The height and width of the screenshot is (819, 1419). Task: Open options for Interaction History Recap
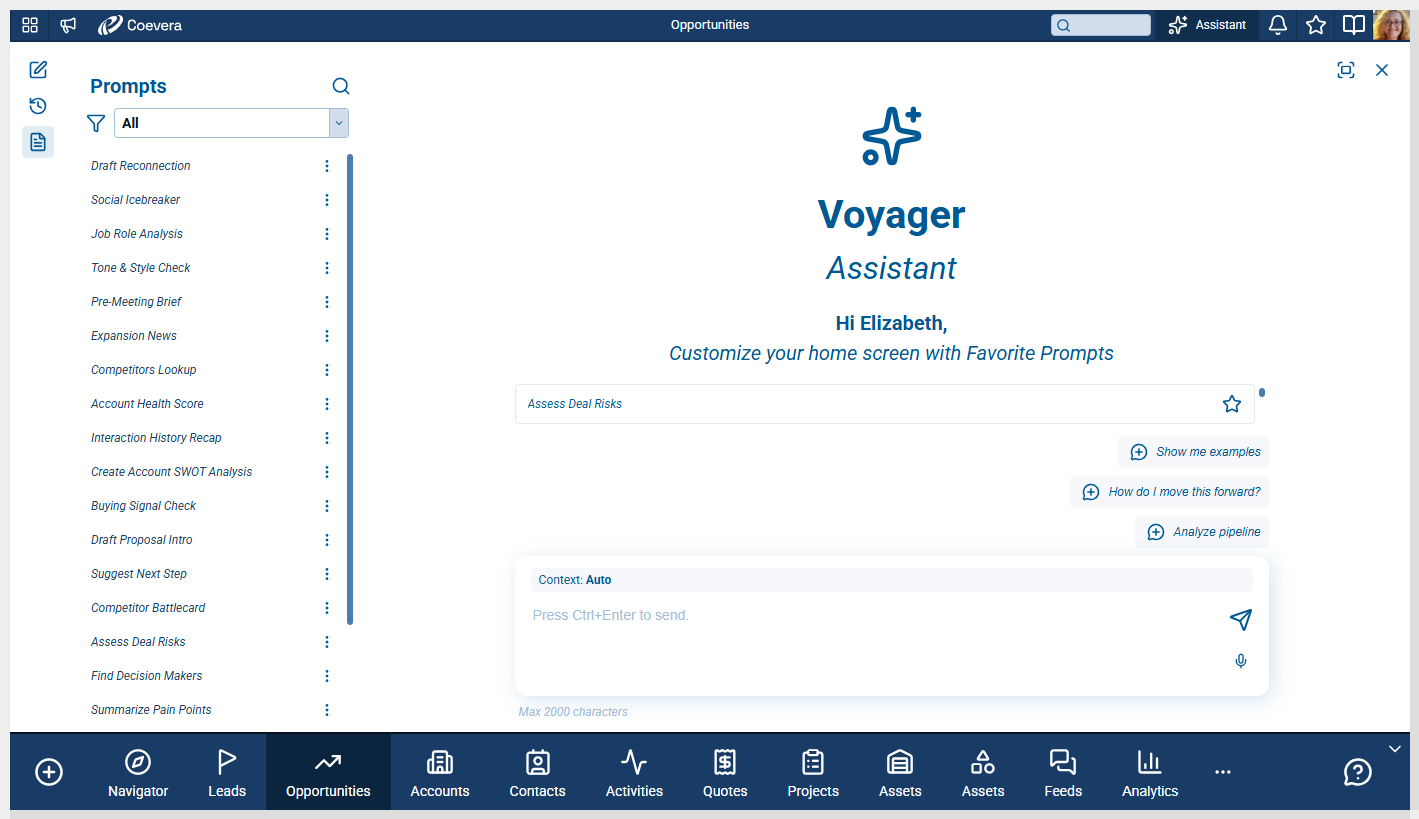(327, 438)
